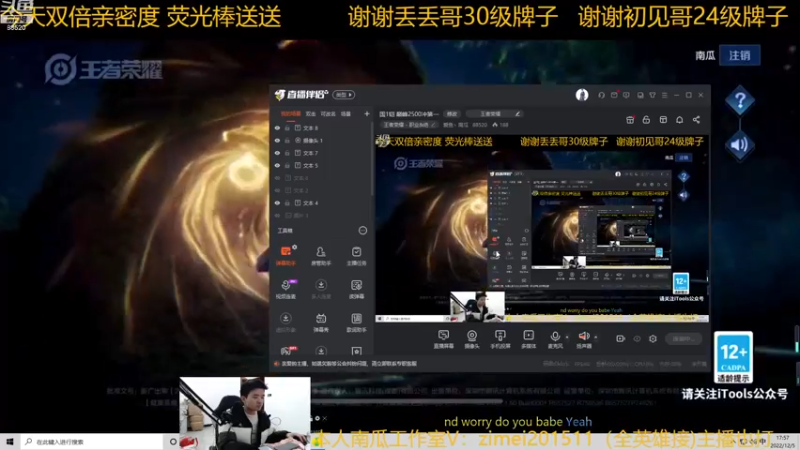The height and width of the screenshot is (450, 800).
Task: Expand the speaker options arrow
Action: tap(596, 337)
